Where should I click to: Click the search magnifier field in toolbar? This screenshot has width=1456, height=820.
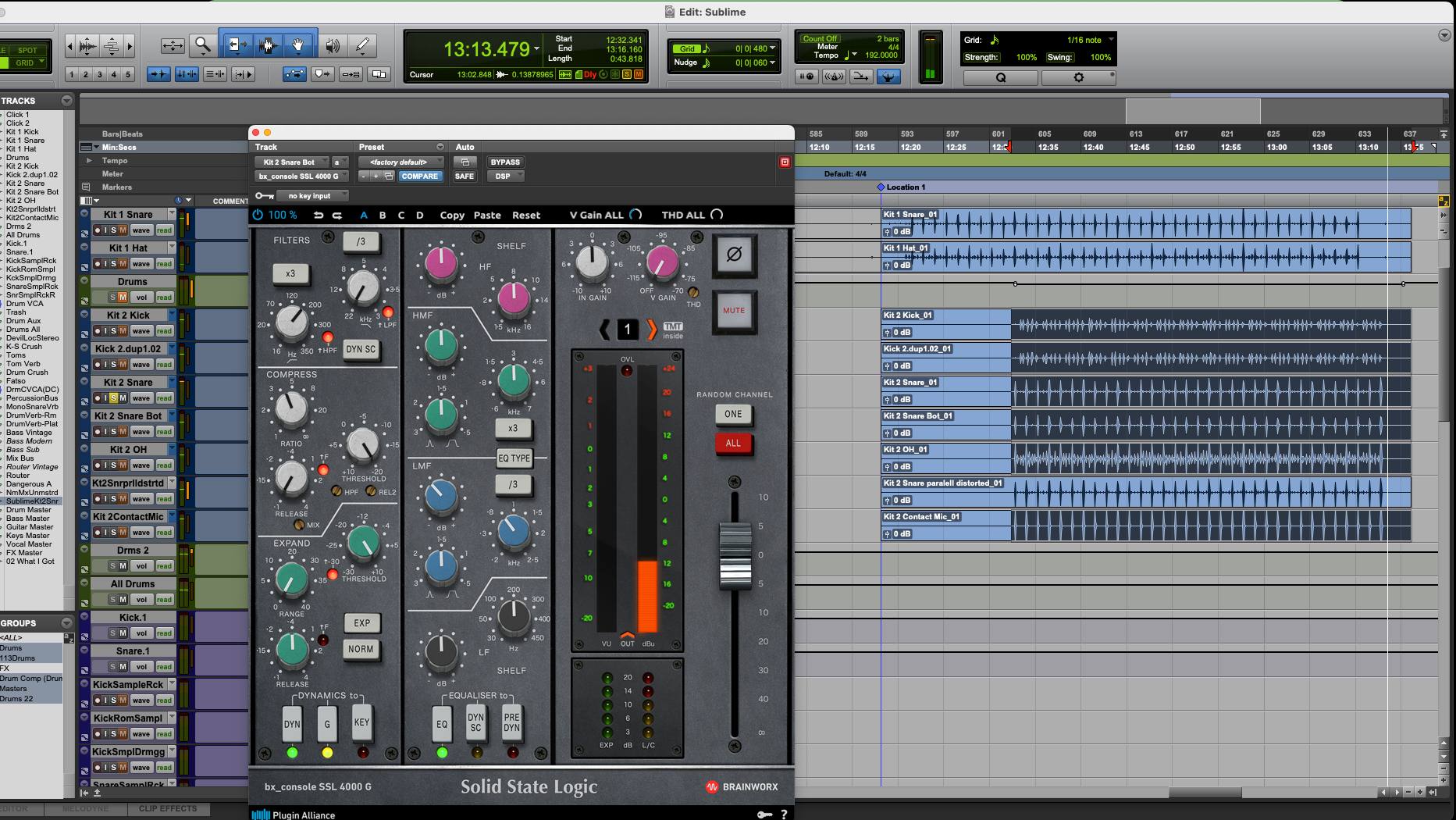coord(1000,77)
